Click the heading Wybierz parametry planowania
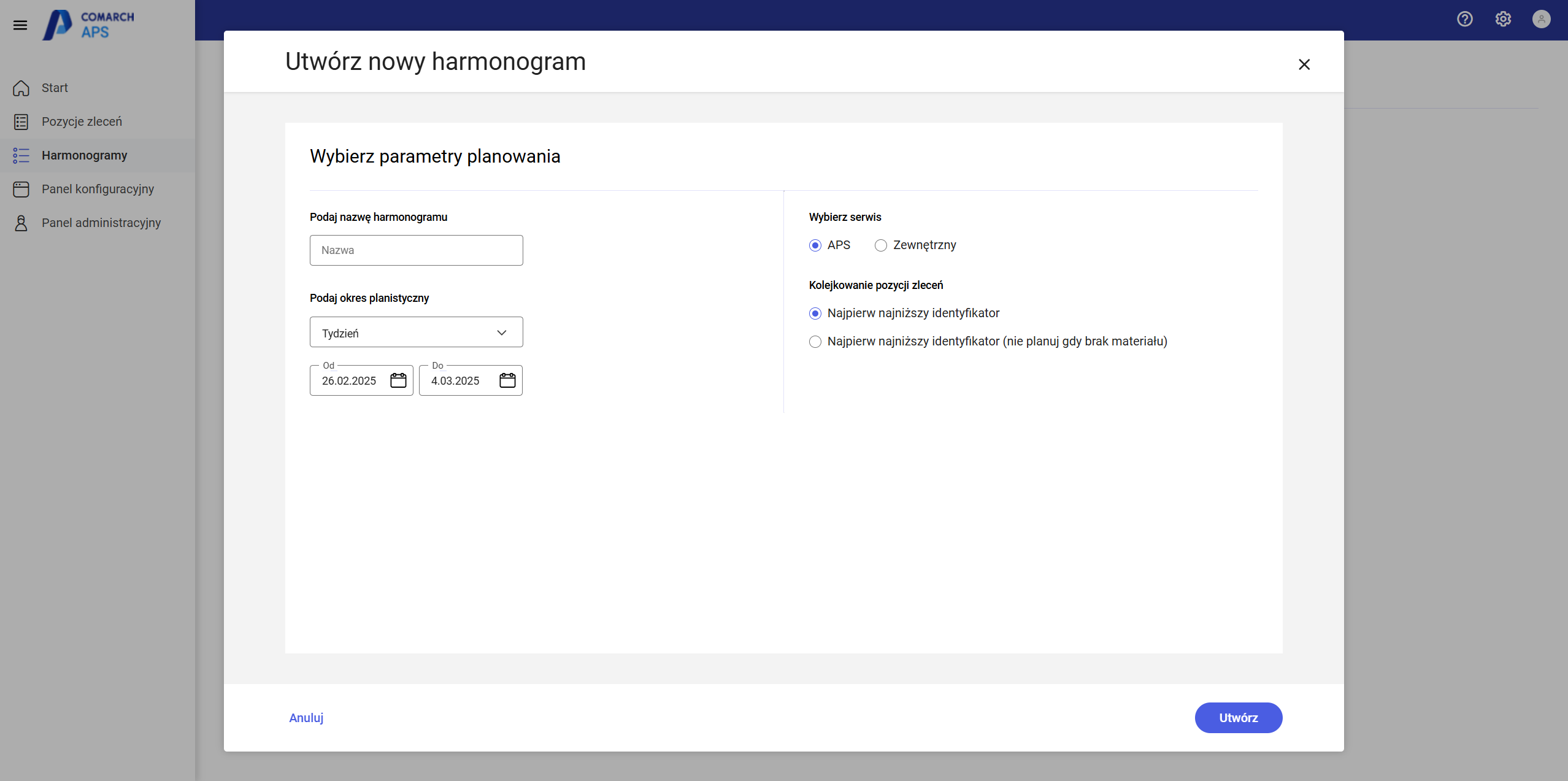 click(435, 156)
